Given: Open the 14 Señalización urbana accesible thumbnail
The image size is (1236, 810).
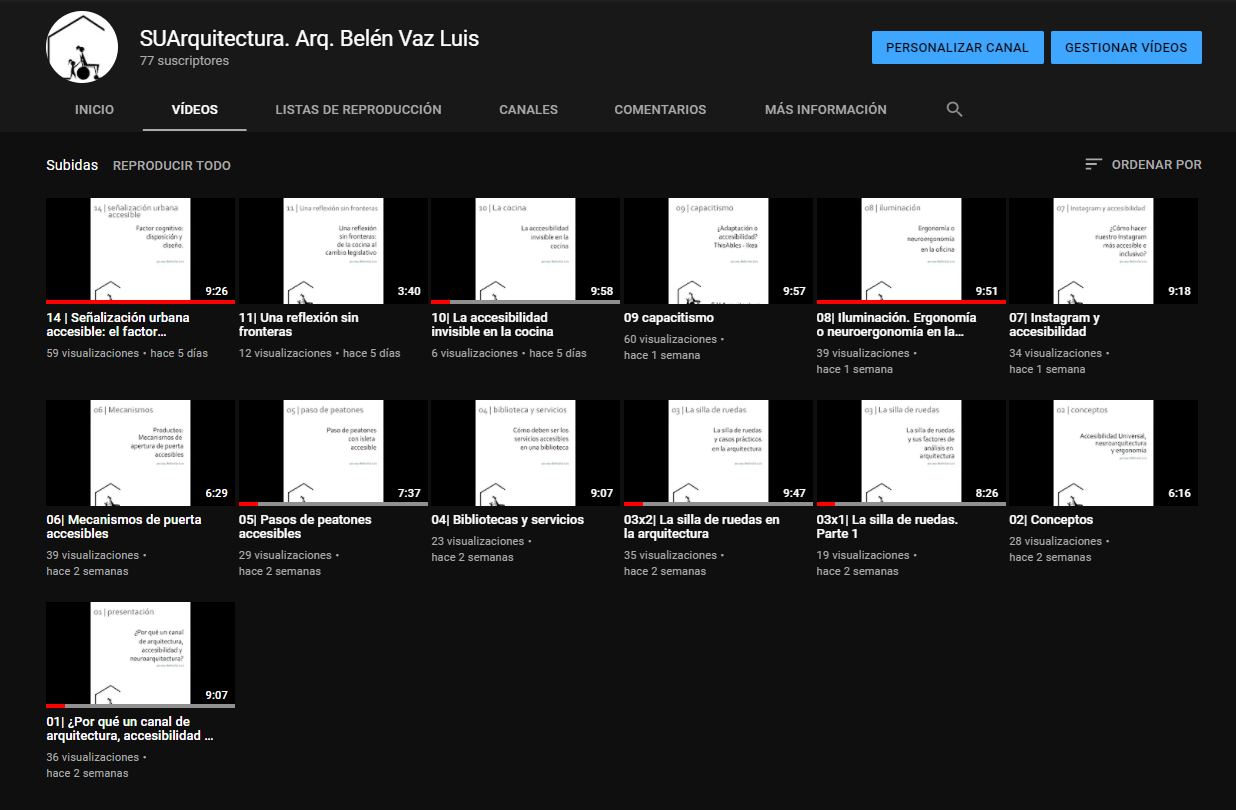Looking at the screenshot, I should pos(140,250).
